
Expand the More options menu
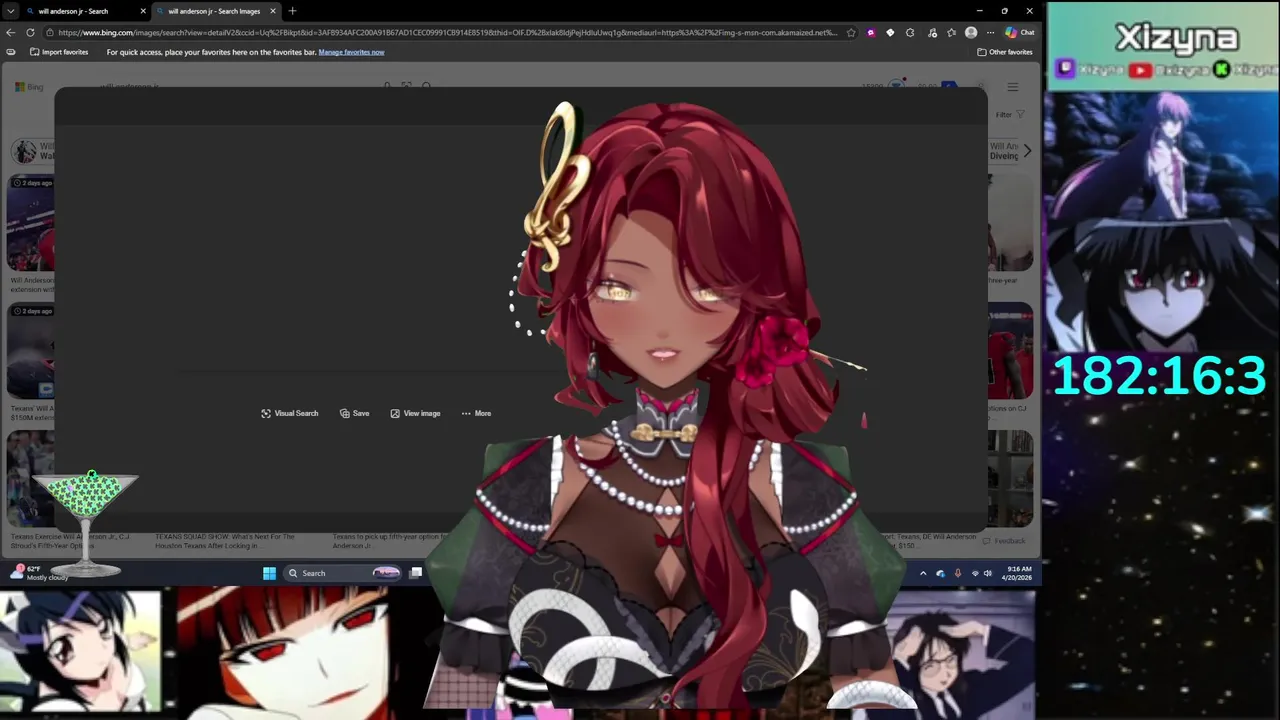476,413
